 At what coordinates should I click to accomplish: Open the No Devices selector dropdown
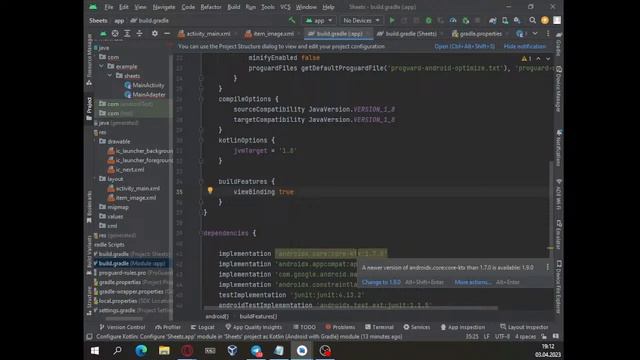[x=361, y=20]
